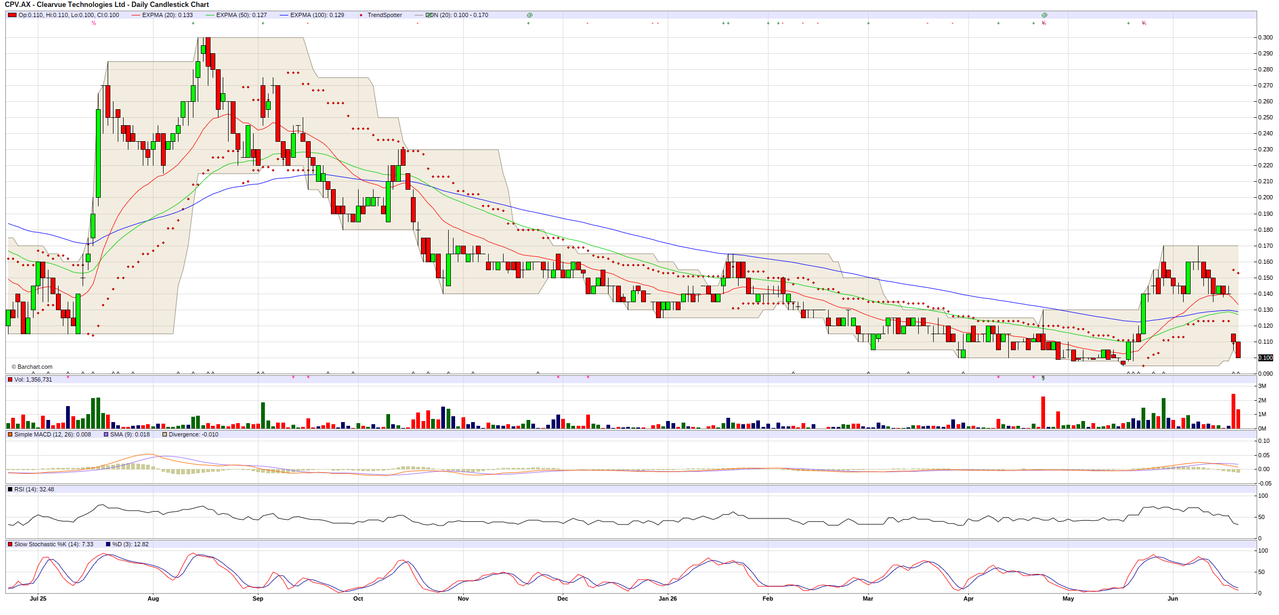Image resolution: width=1279 pixels, height=615 pixels.
Task: Click the -0.05 MACD axis label
Action: tap(1265, 482)
